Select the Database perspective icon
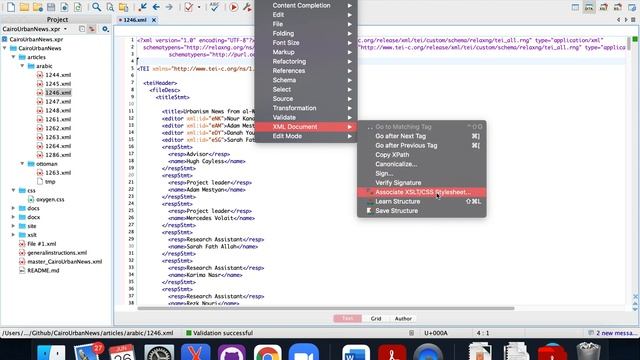 pyautogui.click(x=632, y=7)
